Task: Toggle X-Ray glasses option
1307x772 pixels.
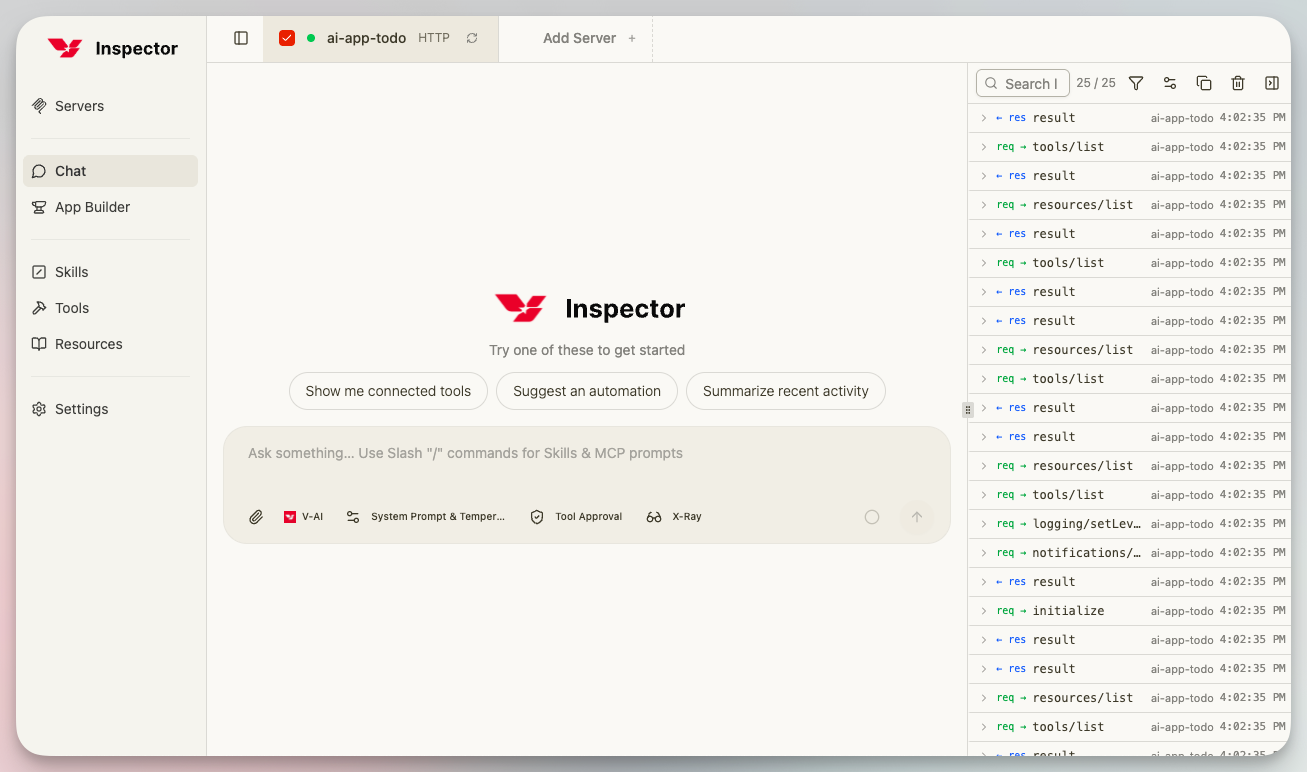Action: (x=674, y=517)
